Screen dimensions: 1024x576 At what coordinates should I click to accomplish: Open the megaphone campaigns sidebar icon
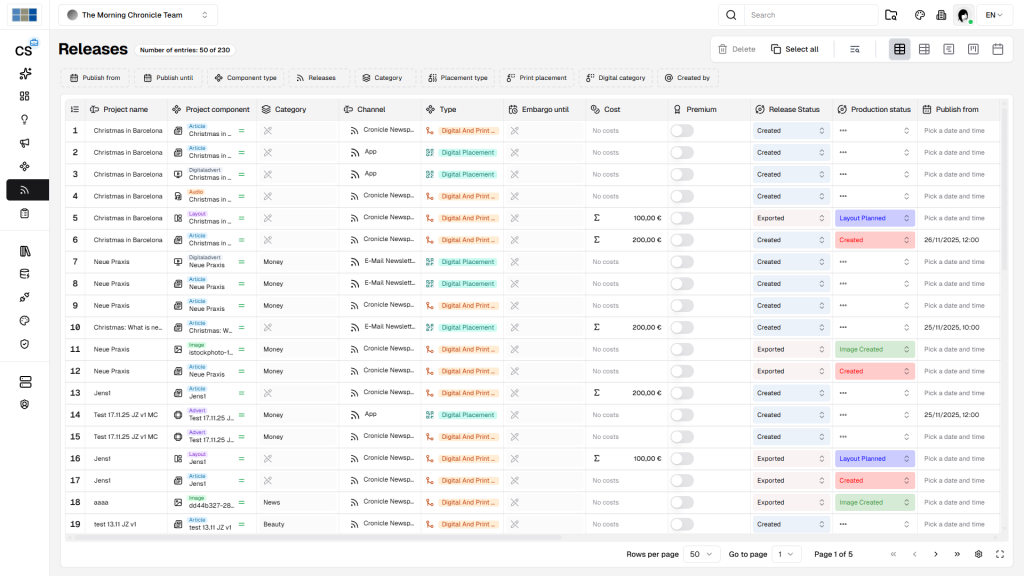(x=25, y=143)
